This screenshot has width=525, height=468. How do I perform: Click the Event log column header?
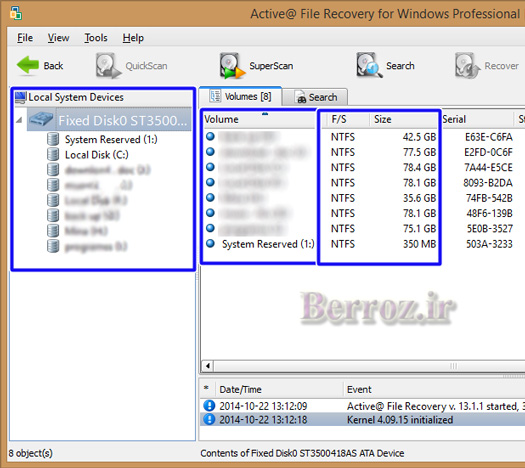(x=434, y=389)
